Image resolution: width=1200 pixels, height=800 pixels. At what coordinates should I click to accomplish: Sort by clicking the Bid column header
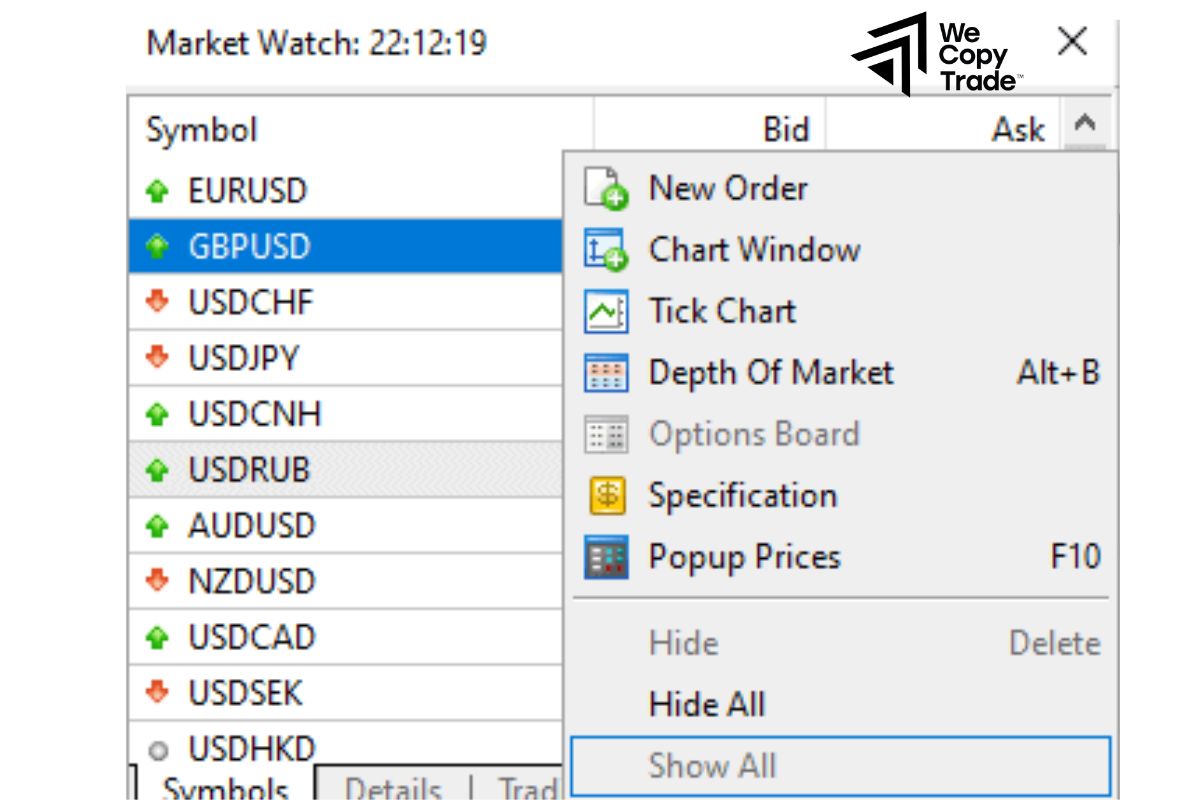coord(785,129)
